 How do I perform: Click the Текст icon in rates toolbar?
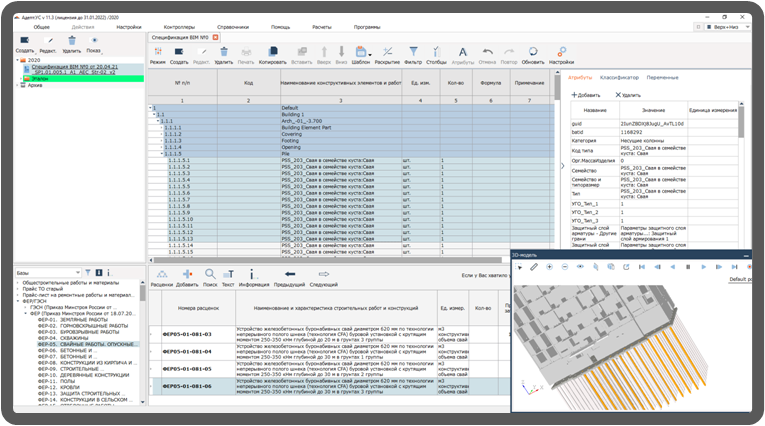[x=228, y=274]
